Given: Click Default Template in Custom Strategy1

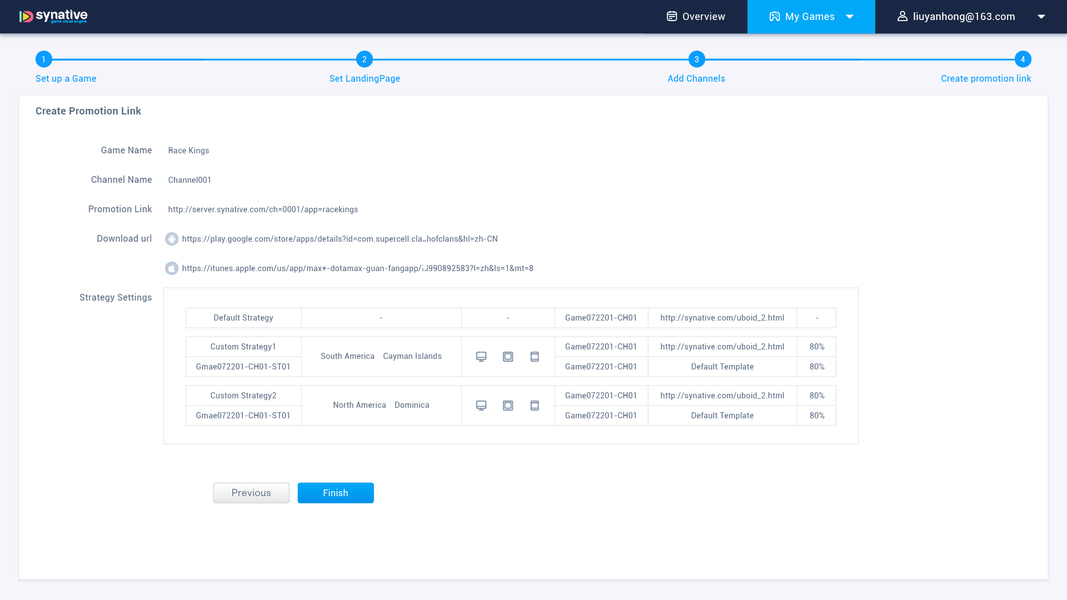Looking at the screenshot, I should (722, 367).
